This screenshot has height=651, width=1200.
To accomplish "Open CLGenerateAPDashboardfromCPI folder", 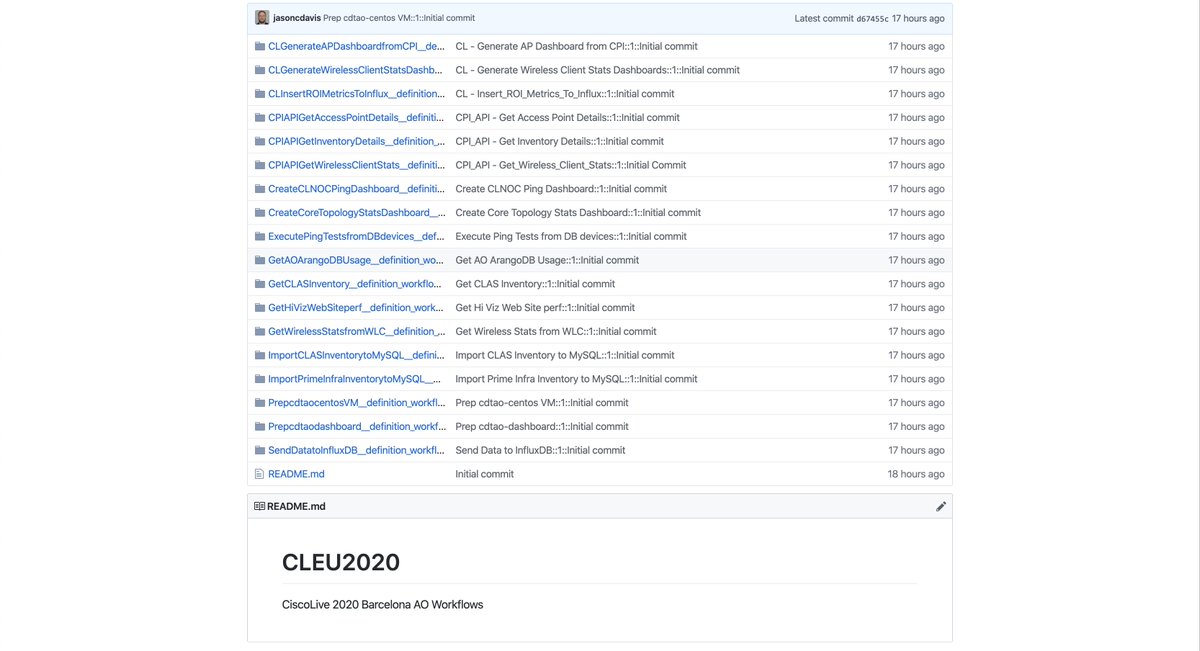I will coord(356,46).
